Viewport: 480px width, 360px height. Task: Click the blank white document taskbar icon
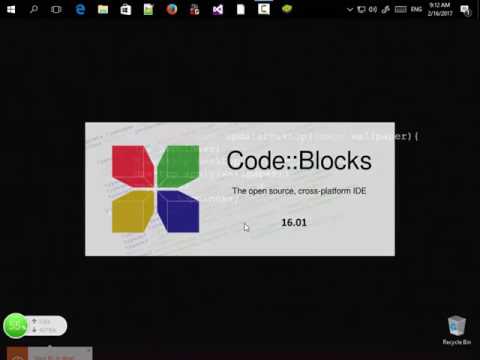pos(241,9)
